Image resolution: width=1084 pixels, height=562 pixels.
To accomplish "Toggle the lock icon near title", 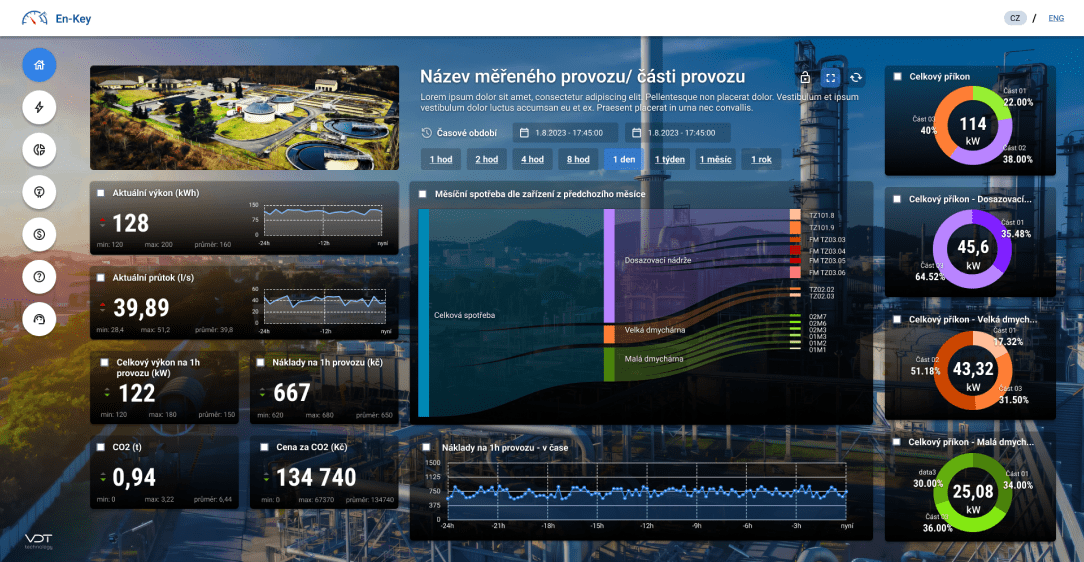I will (805, 78).
